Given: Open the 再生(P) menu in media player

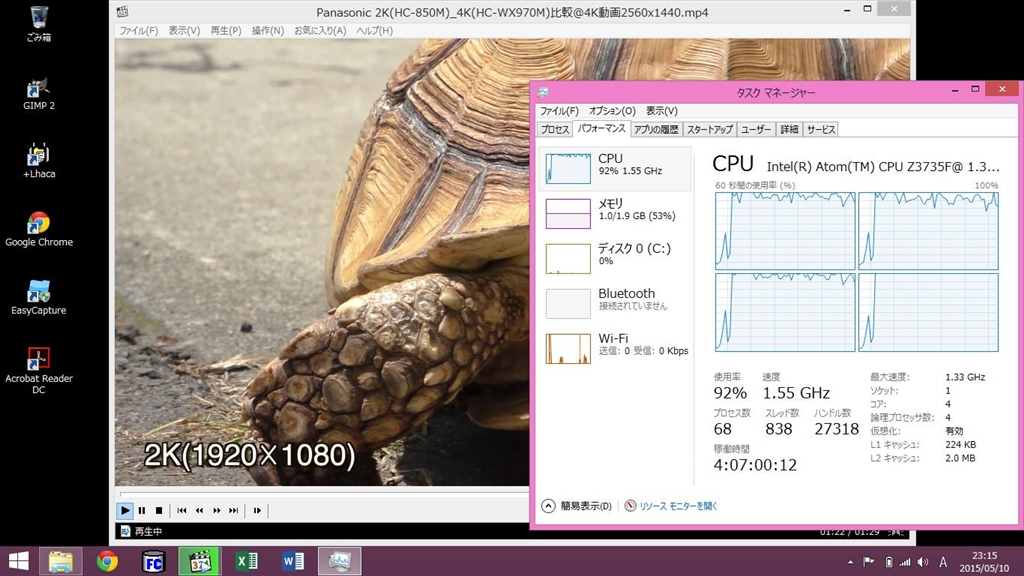Looking at the screenshot, I should [x=226, y=31].
